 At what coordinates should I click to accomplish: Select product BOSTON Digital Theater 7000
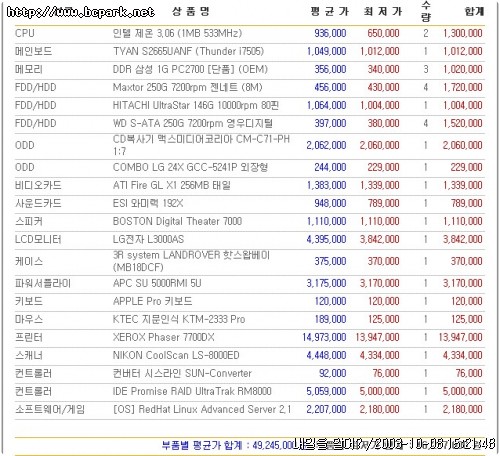point(177,221)
